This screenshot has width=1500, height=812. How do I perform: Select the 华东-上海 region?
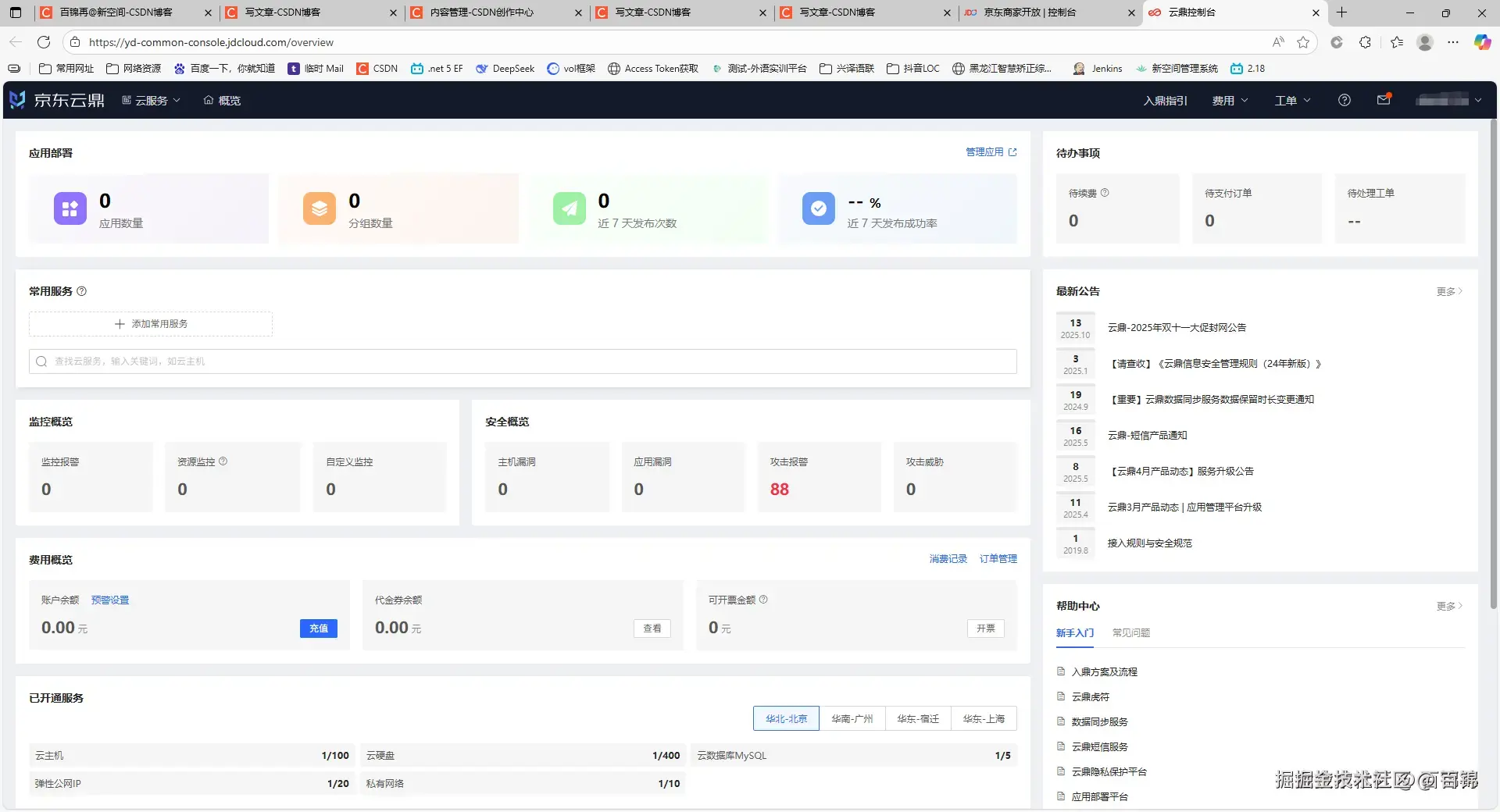point(984,718)
